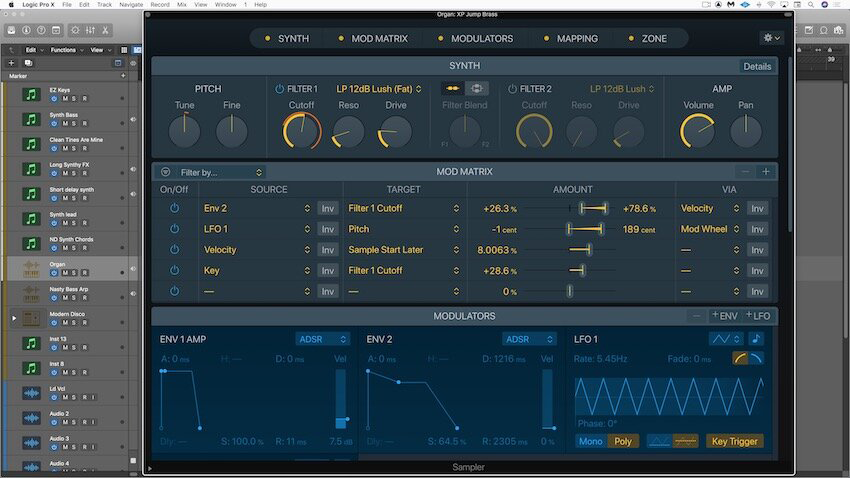Solo the Synth lead track

tap(75, 223)
